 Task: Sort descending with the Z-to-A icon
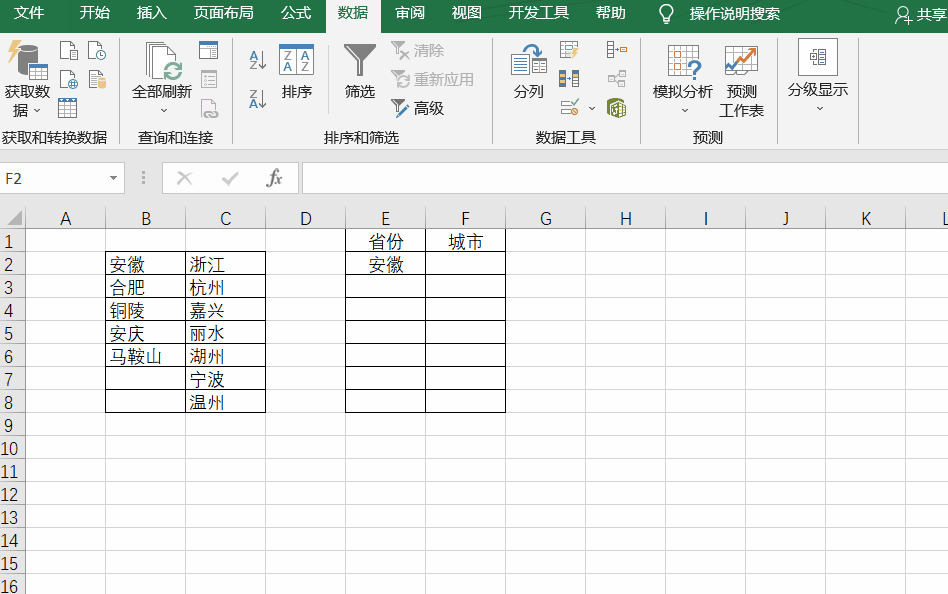[x=258, y=99]
